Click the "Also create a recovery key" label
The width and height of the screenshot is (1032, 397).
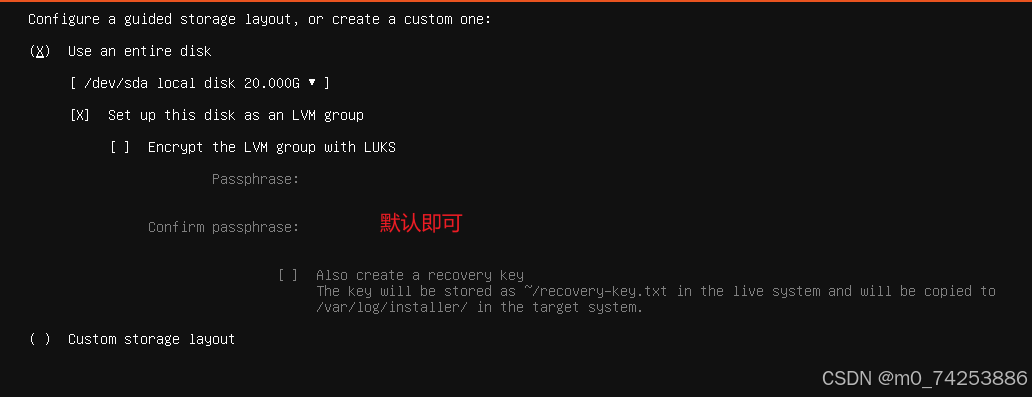[x=420, y=275]
